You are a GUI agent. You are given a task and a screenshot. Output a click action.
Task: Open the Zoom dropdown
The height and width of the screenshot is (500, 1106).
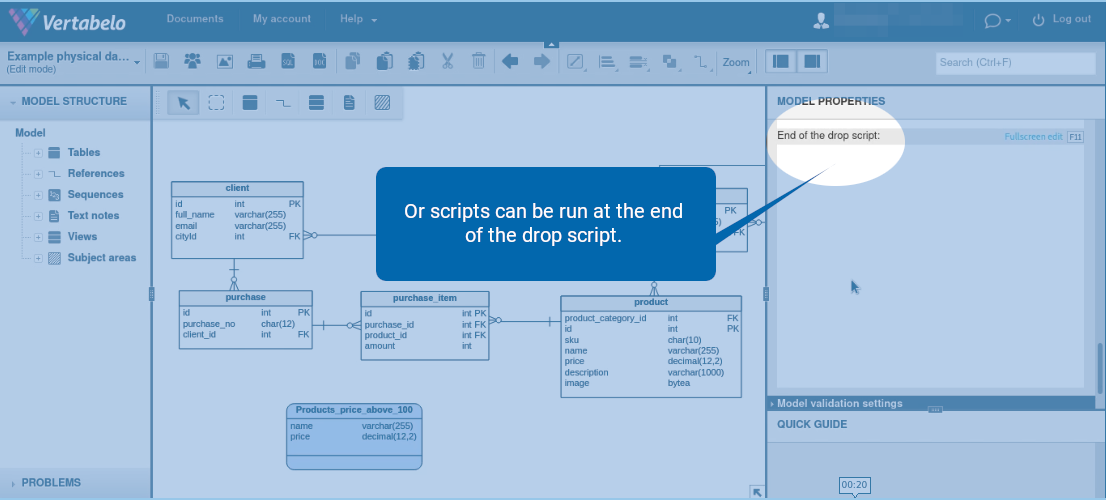[x=736, y=62]
